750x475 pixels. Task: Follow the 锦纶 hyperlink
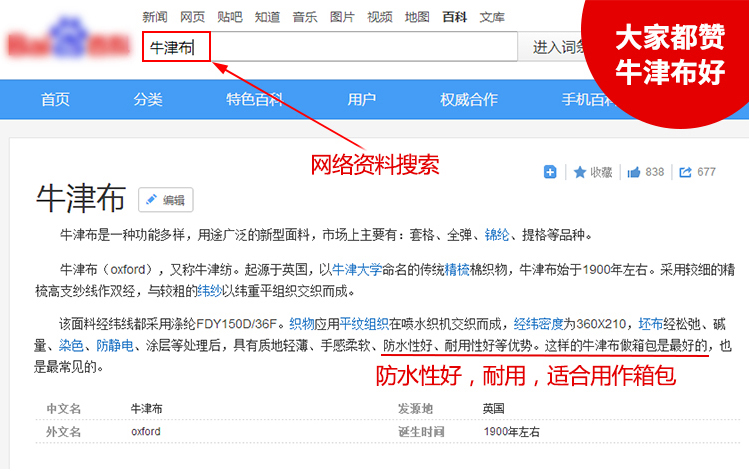(x=497, y=235)
